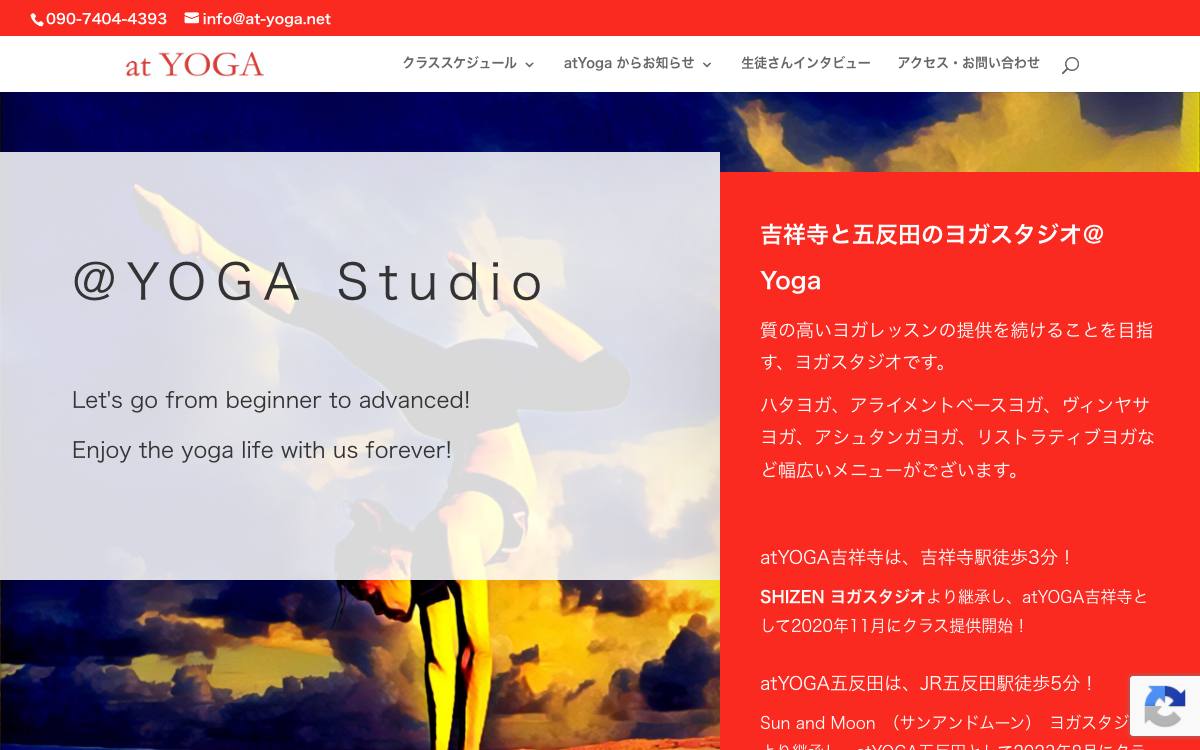Email info@at-yoga.net link
This screenshot has height=750, width=1200.
click(266, 19)
